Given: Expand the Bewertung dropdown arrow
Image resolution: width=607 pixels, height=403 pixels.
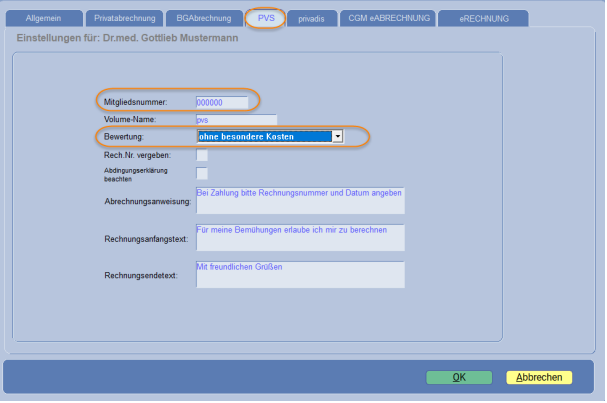Looking at the screenshot, I should 338,136.
